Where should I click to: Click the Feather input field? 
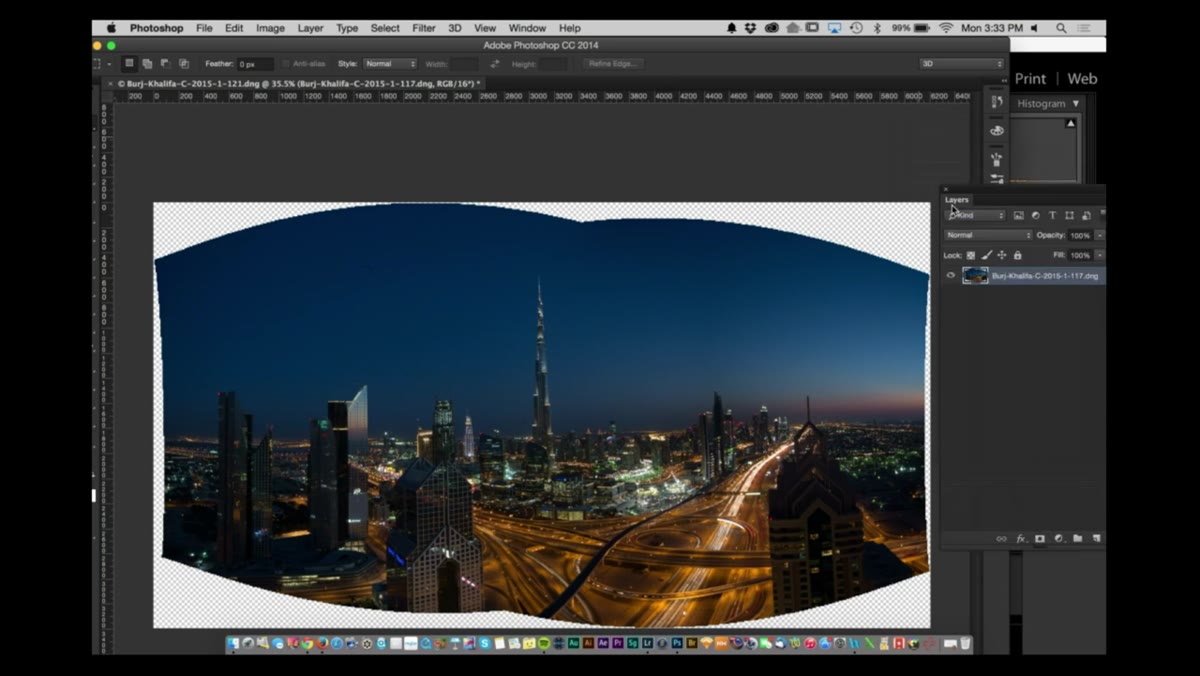[x=255, y=64]
